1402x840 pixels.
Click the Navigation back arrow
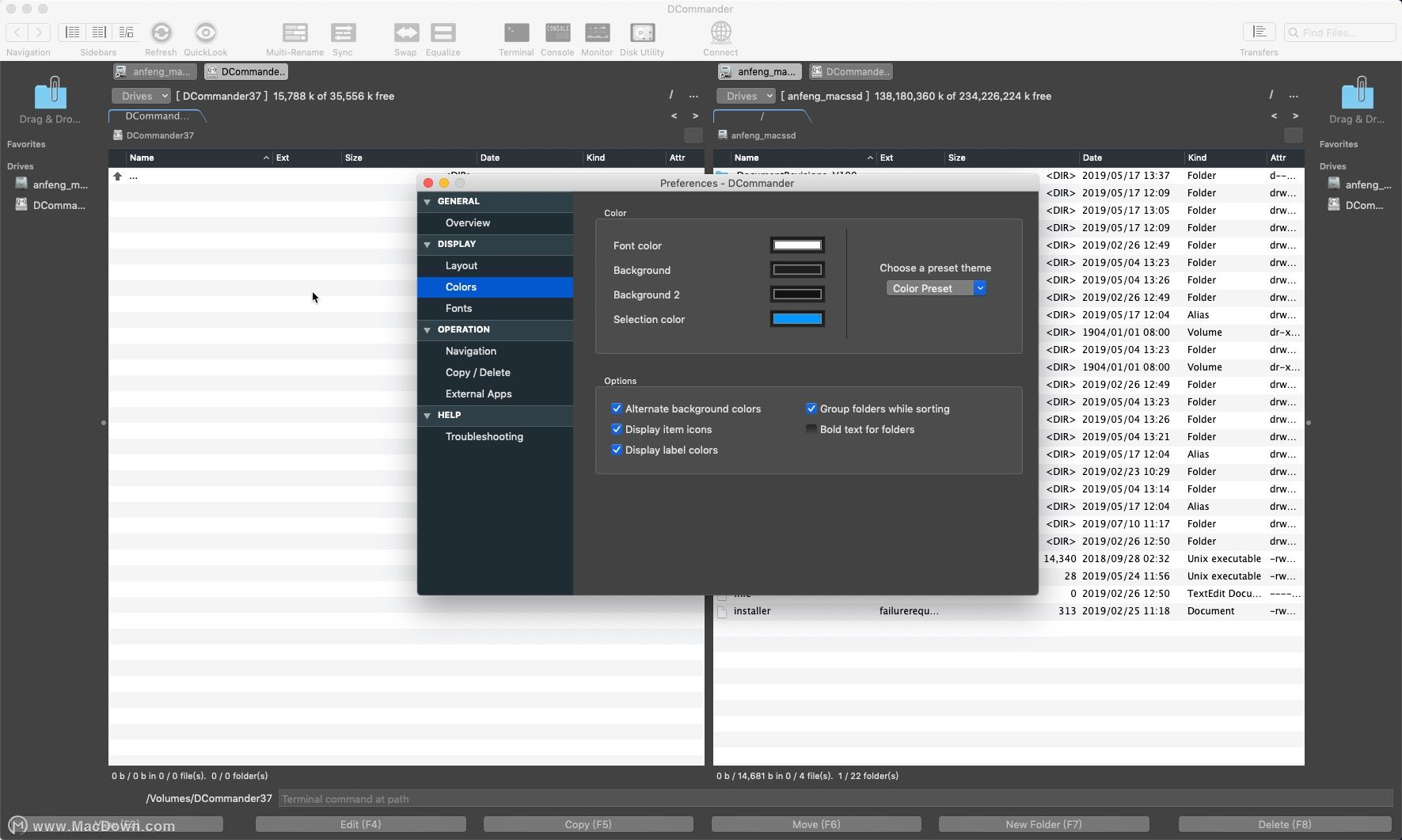[x=17, y=32]
